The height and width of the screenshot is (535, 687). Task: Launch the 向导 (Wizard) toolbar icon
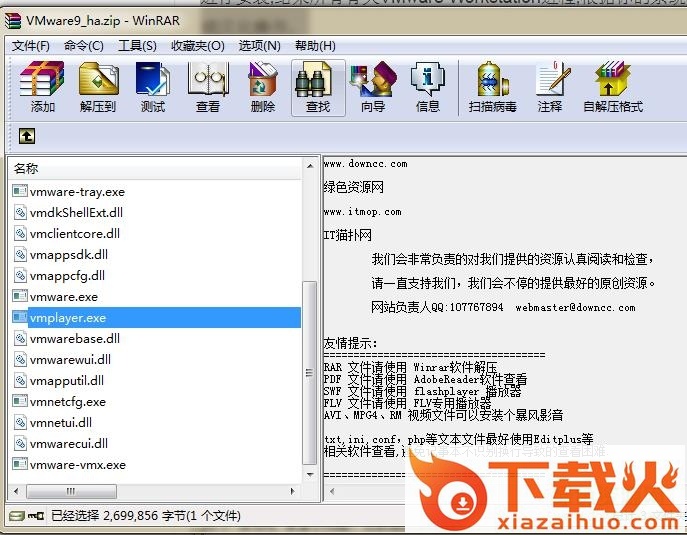click(x=373, y=87)
